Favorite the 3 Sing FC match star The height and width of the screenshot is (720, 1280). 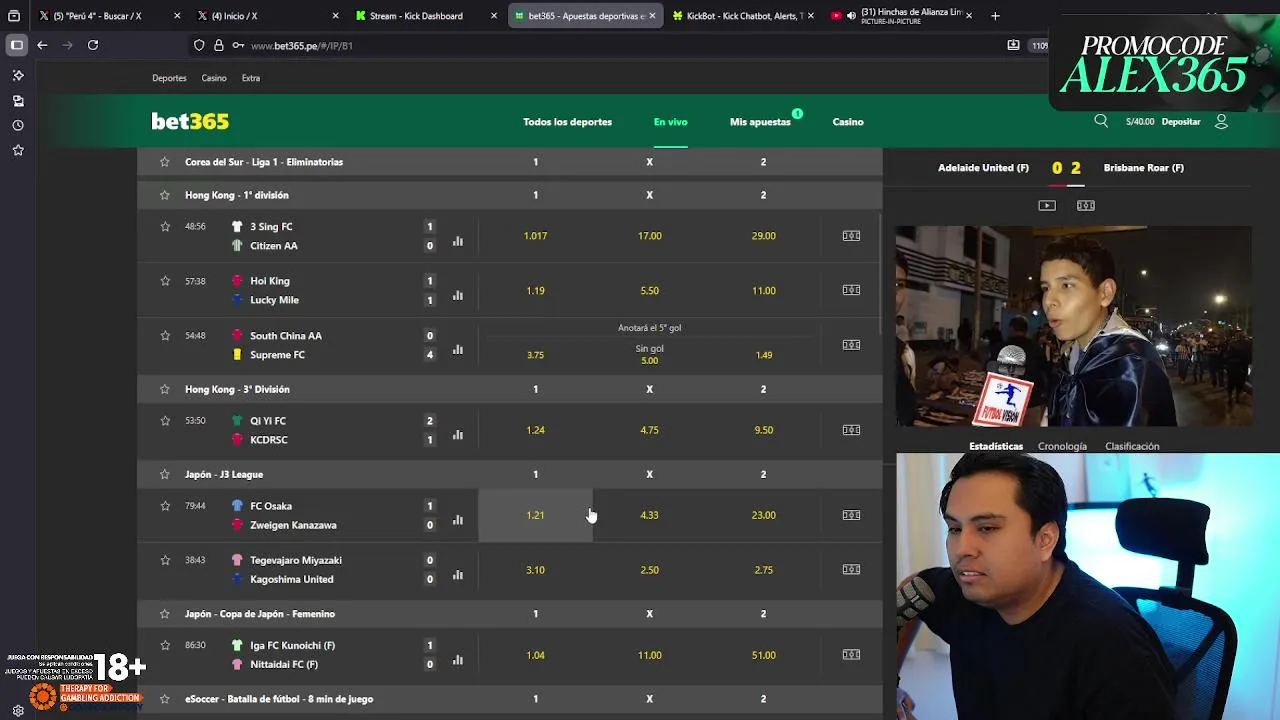coord(165,226)
